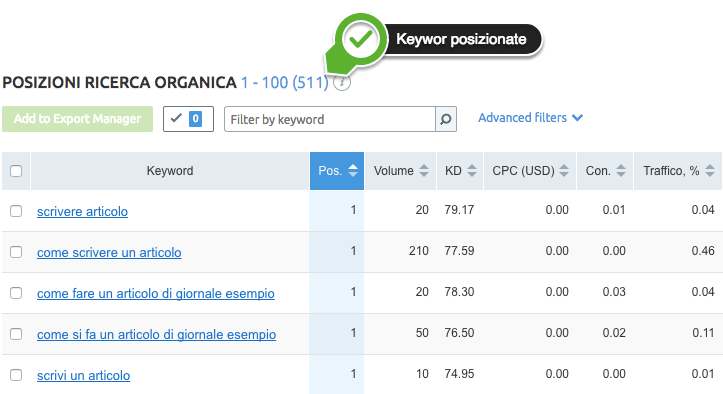Click the info icon beside Posizioni Ricerca Organica
Image resolution: width=723 pixels, height=394 pixels.
click(x=342, y=83)
